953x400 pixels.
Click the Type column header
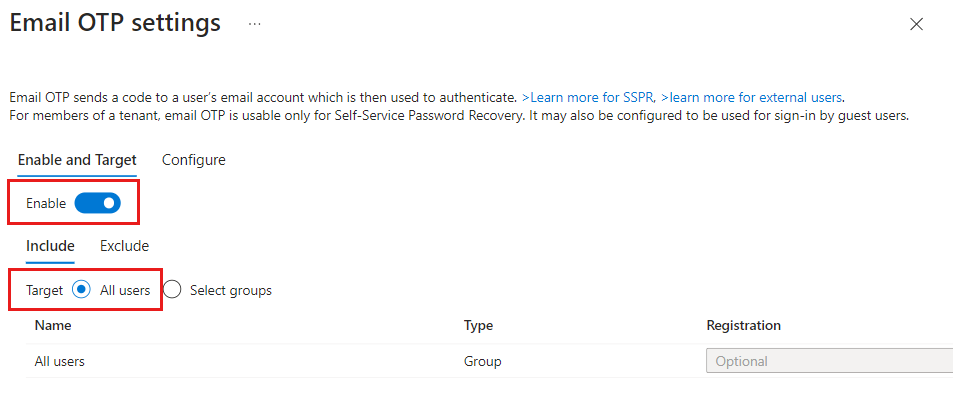tap(478, 325)
